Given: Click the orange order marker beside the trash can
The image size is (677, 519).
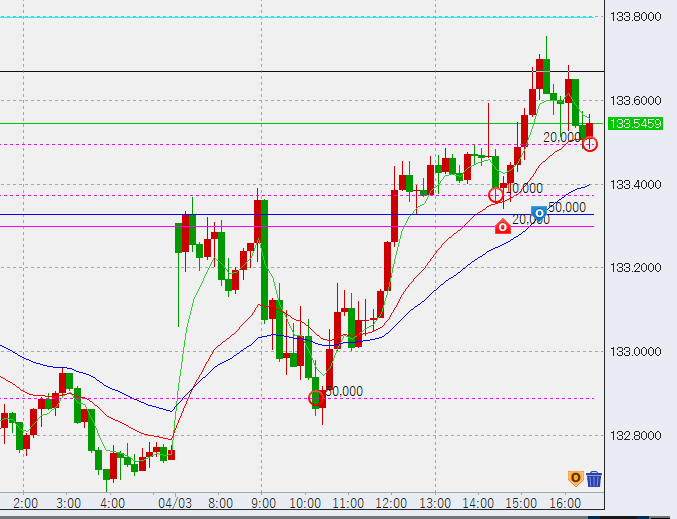Looking at the screenshot, I should pyautogui.click(x=574, y=479).
